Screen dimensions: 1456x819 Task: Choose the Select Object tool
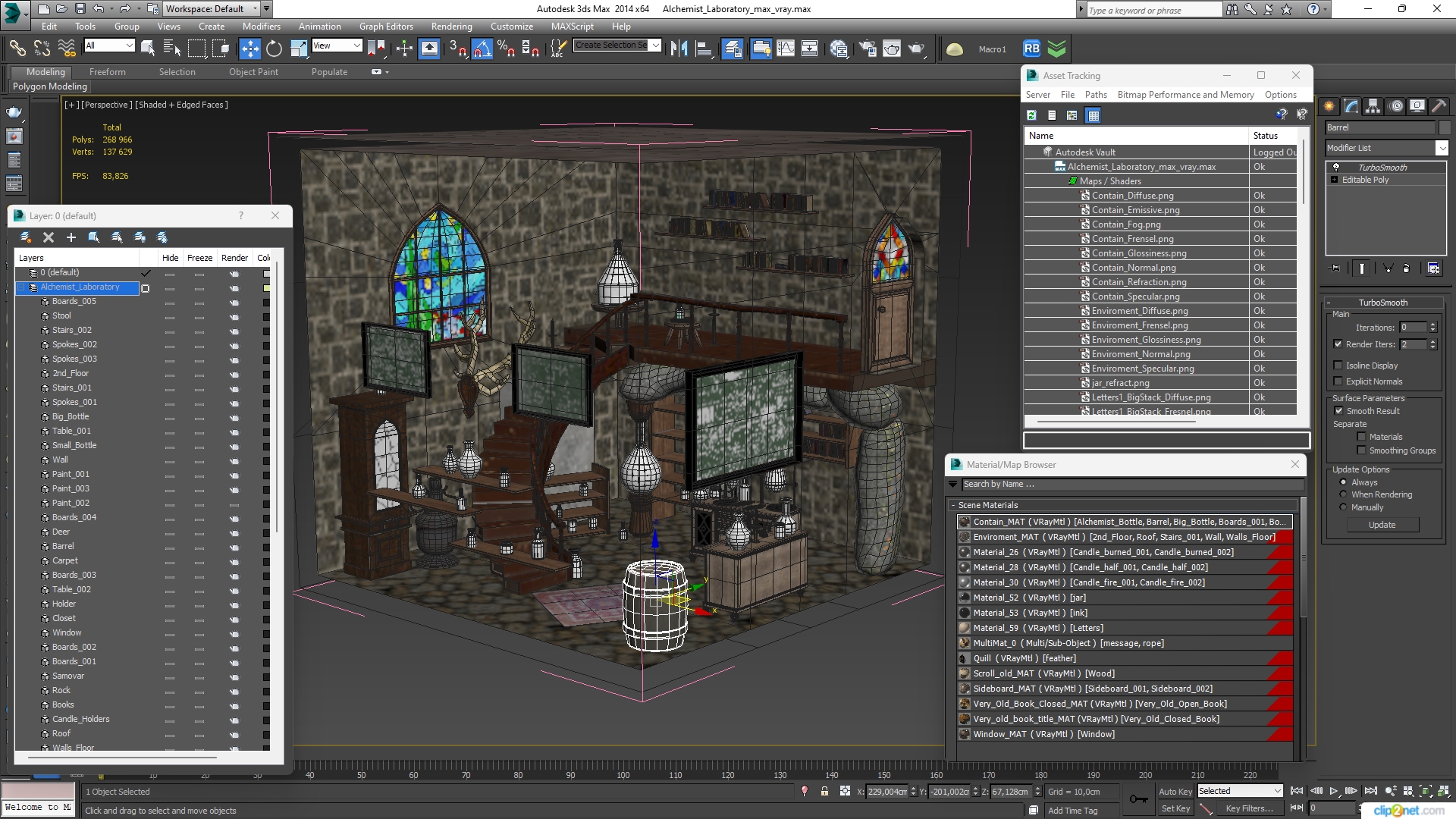pyautogui.click(x=148, y=49)
